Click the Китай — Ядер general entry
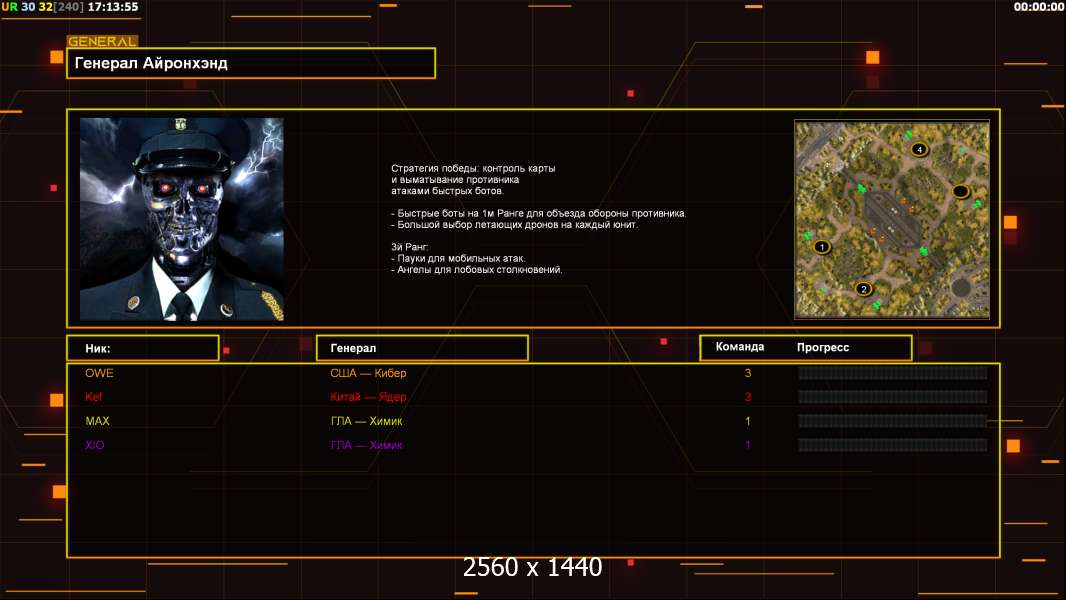 [x=368, y=397]
